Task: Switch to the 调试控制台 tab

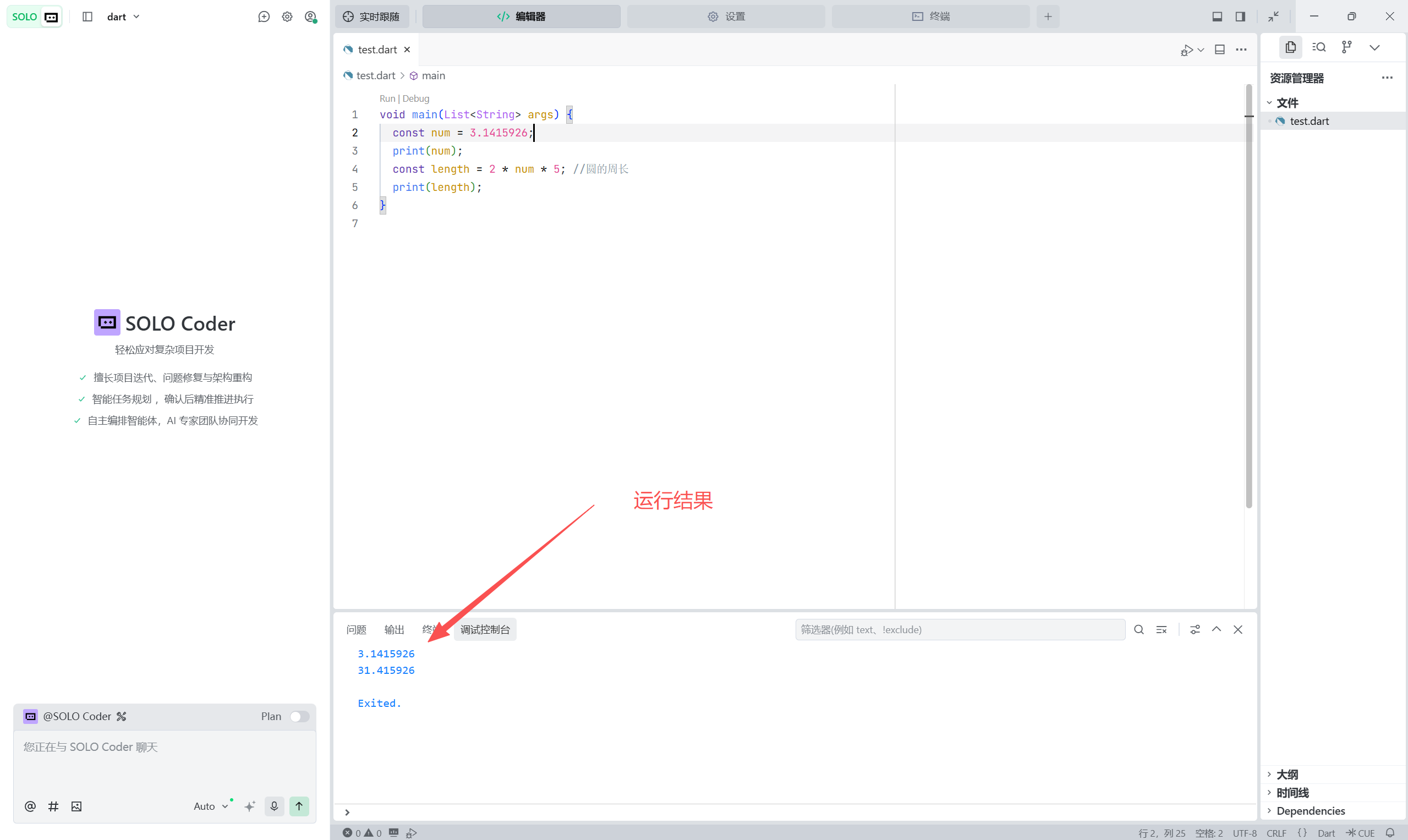Action: (x=485, y=629)
